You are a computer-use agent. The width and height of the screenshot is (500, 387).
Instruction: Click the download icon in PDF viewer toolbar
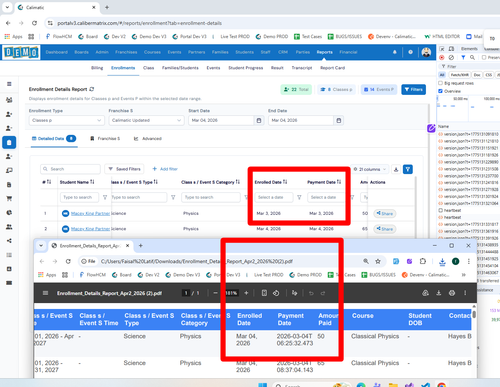(x=439, y=293)
